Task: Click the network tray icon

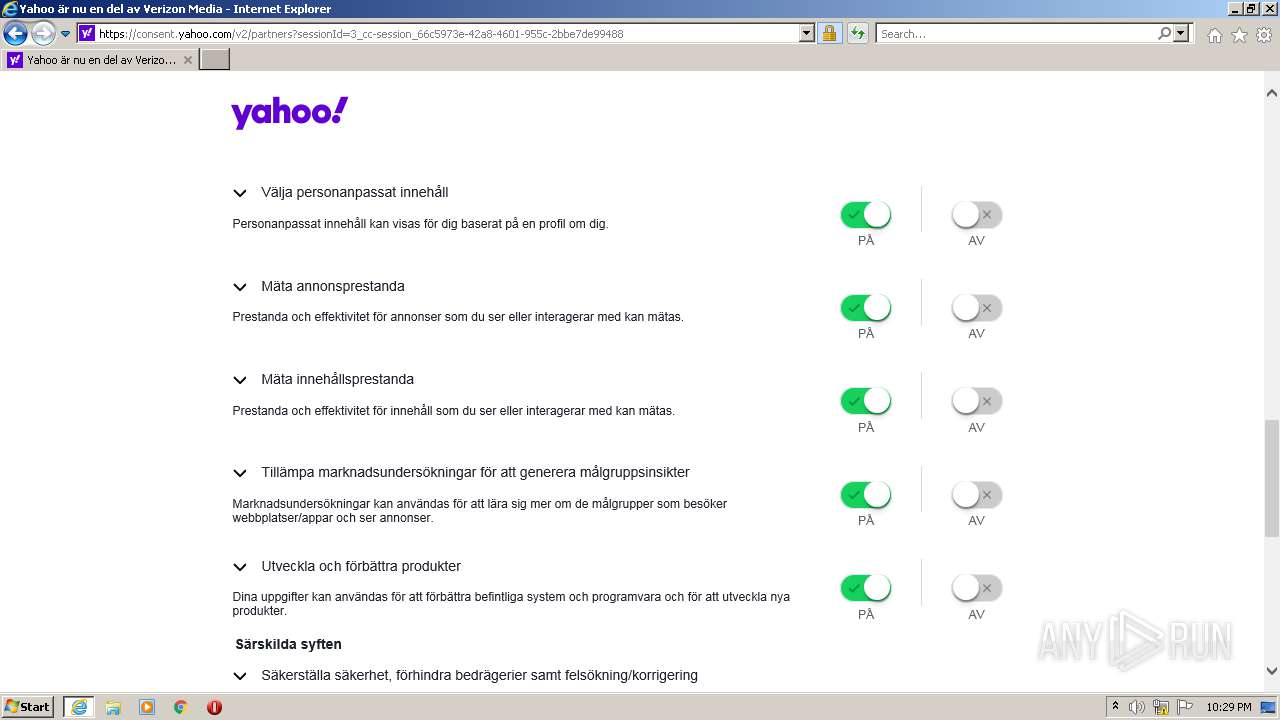Action: click(1161, 707)
